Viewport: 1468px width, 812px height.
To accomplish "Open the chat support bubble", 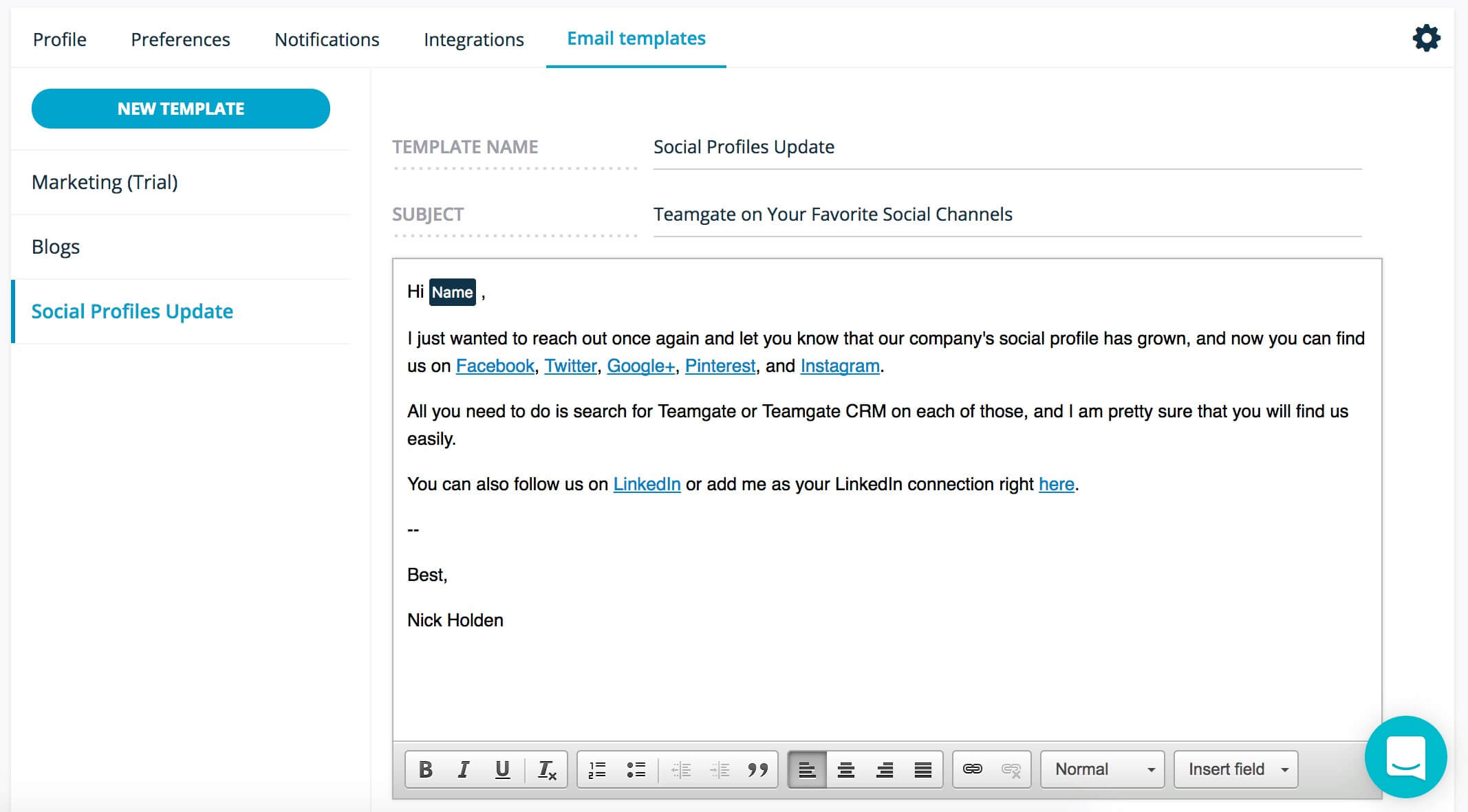I will coord(1405,756).
